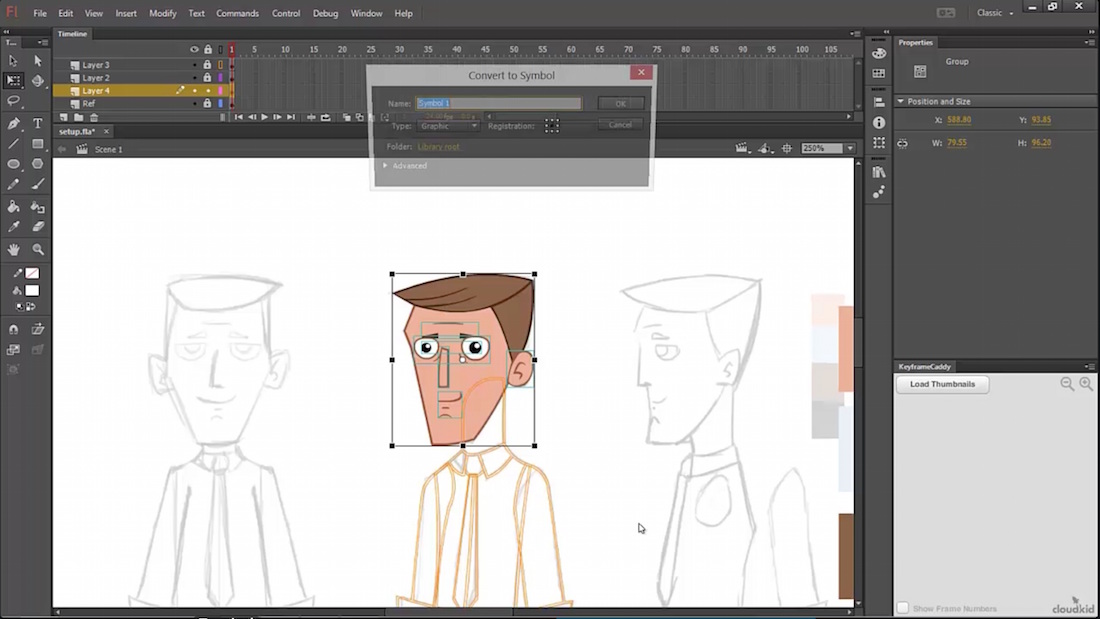Select the Hand tool
This screenshot has height=619, width=1100.
tap(14, 249)
